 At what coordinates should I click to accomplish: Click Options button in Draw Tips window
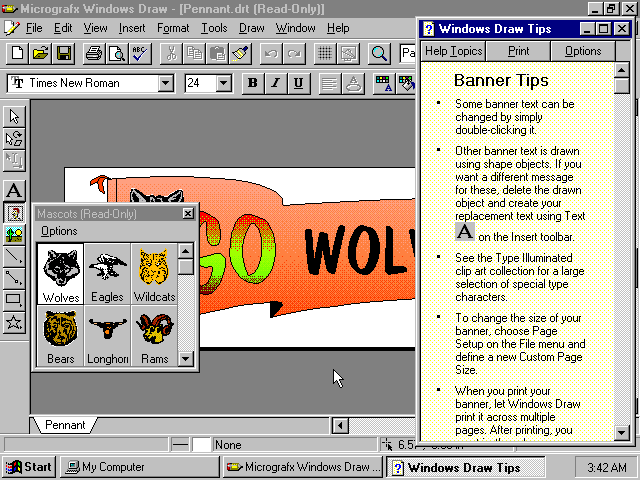coord(583,51)
